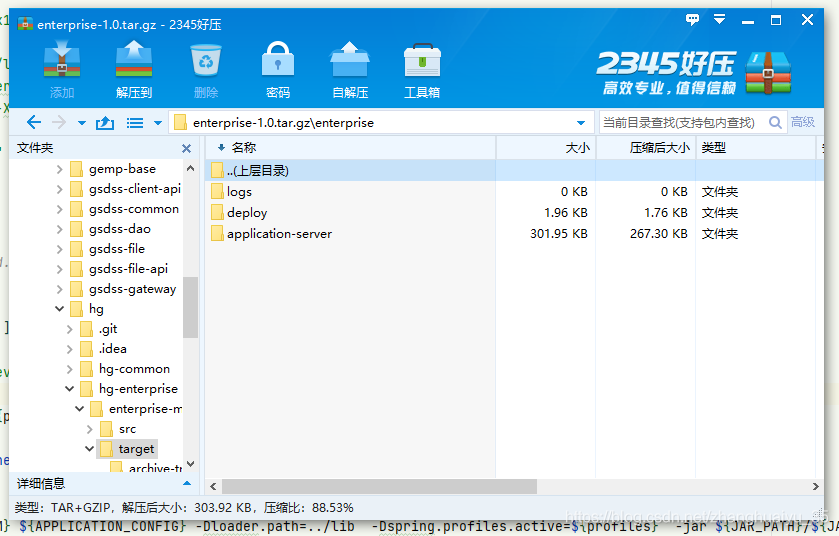Expand the address bar dropdown
Screen dimensions: 839x536
pyautogui.click(x=581, y=123)
